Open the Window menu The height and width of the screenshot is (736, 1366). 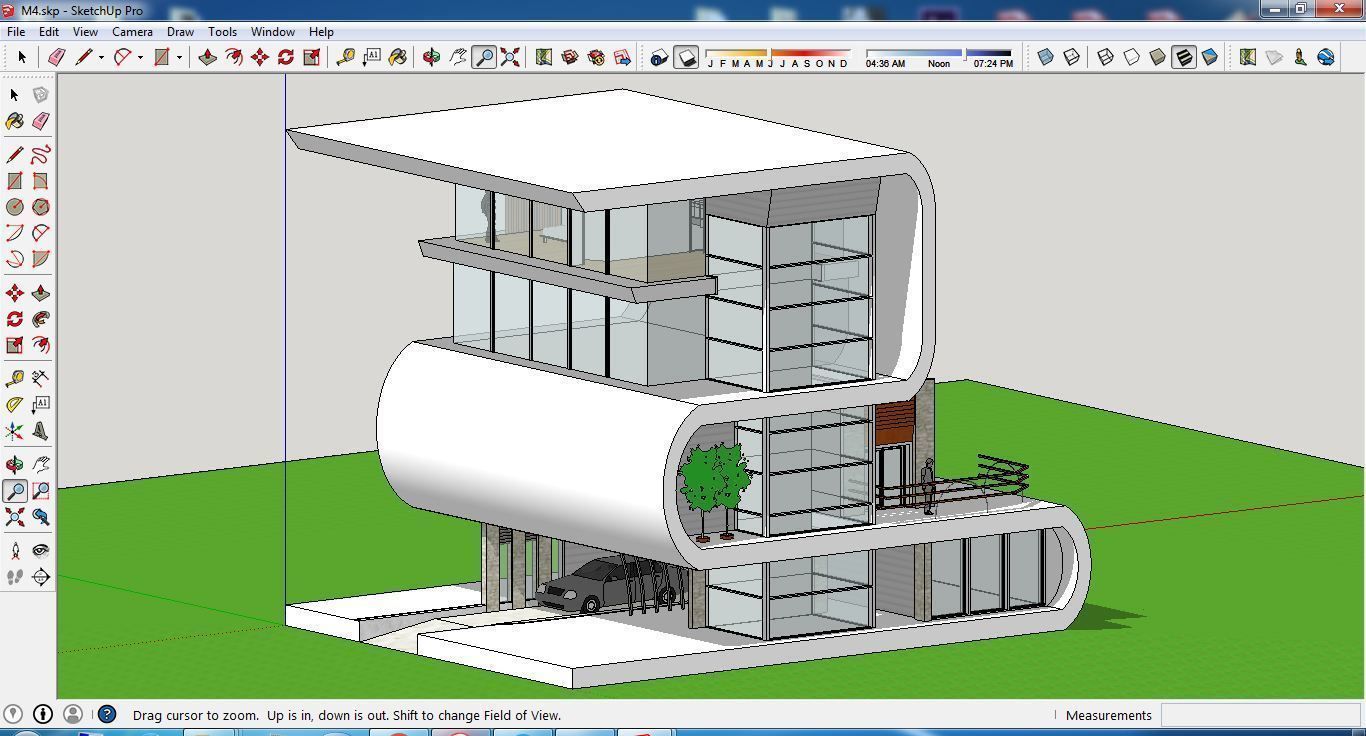pyautogui.click(x=272, y=31)
